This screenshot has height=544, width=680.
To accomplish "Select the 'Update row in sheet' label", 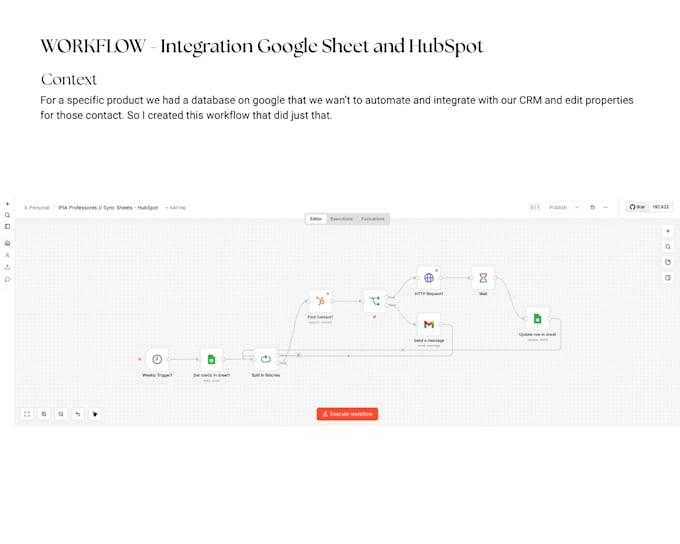I will [537, 334].
